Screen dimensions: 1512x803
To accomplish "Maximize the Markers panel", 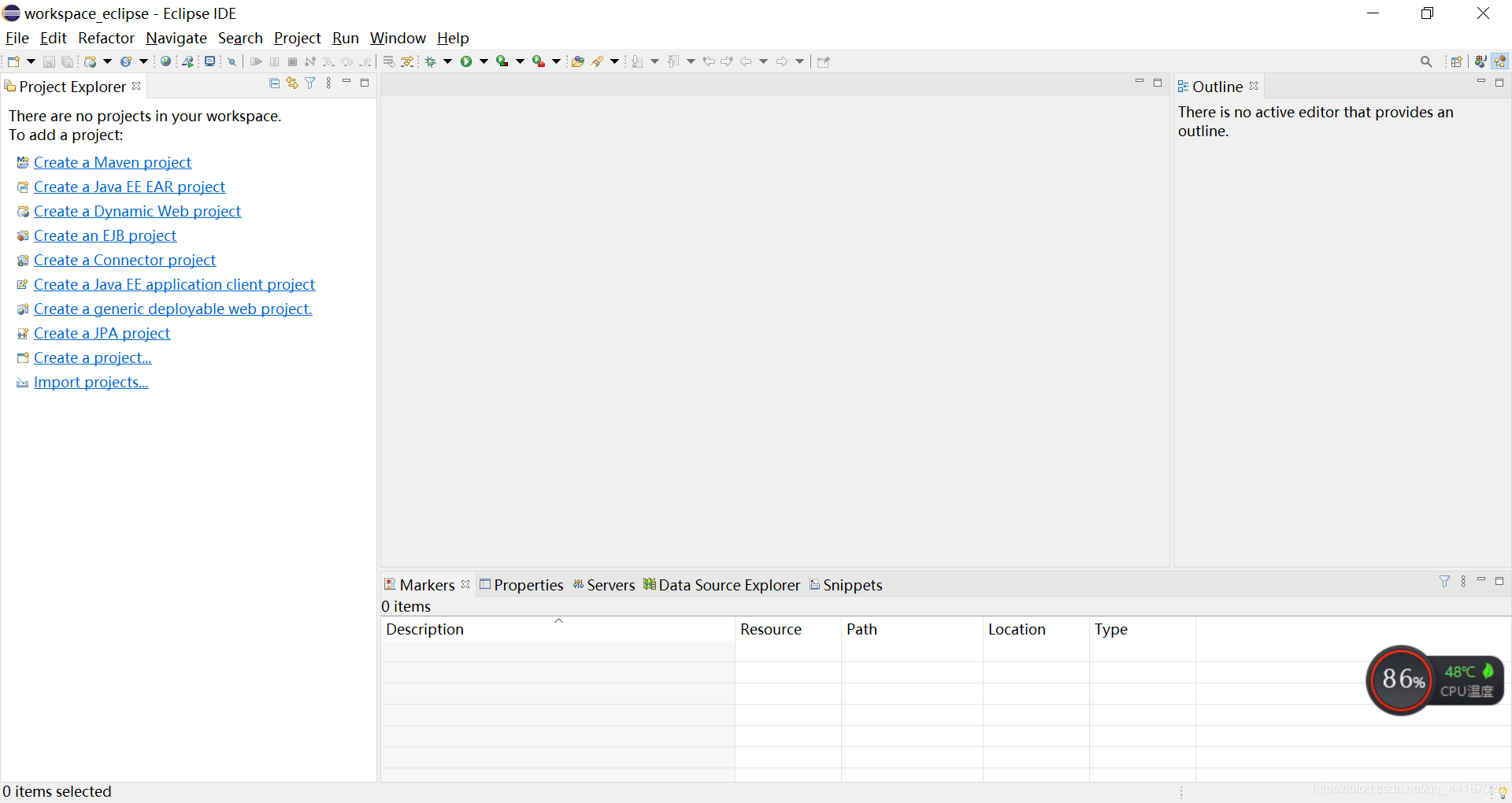I will click(1499, 581).
